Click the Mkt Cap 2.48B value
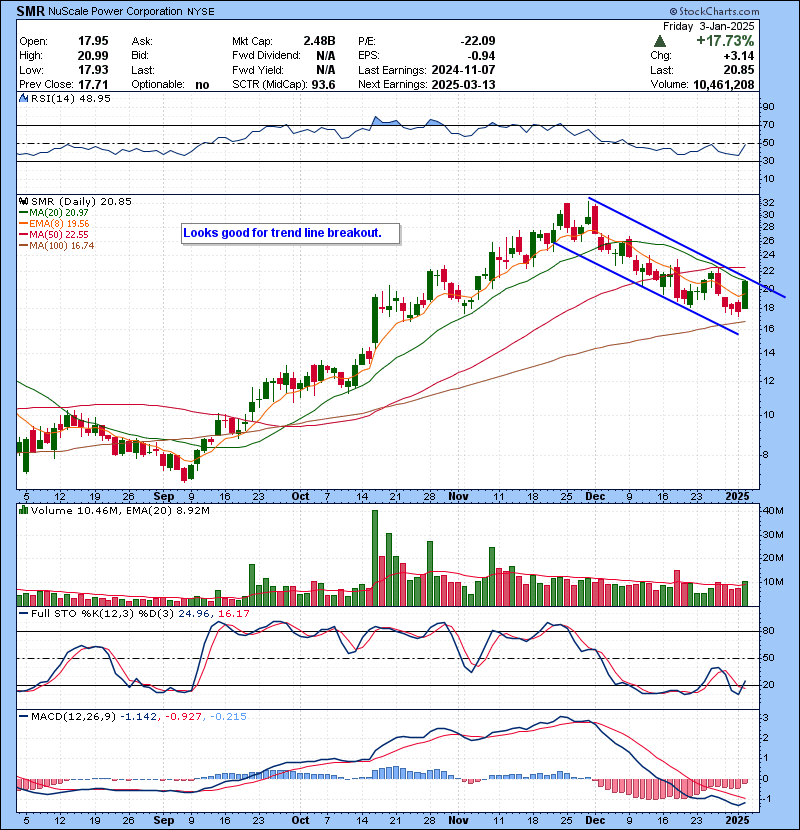Viewport: 800px width, 830px height. coord(319,41)
